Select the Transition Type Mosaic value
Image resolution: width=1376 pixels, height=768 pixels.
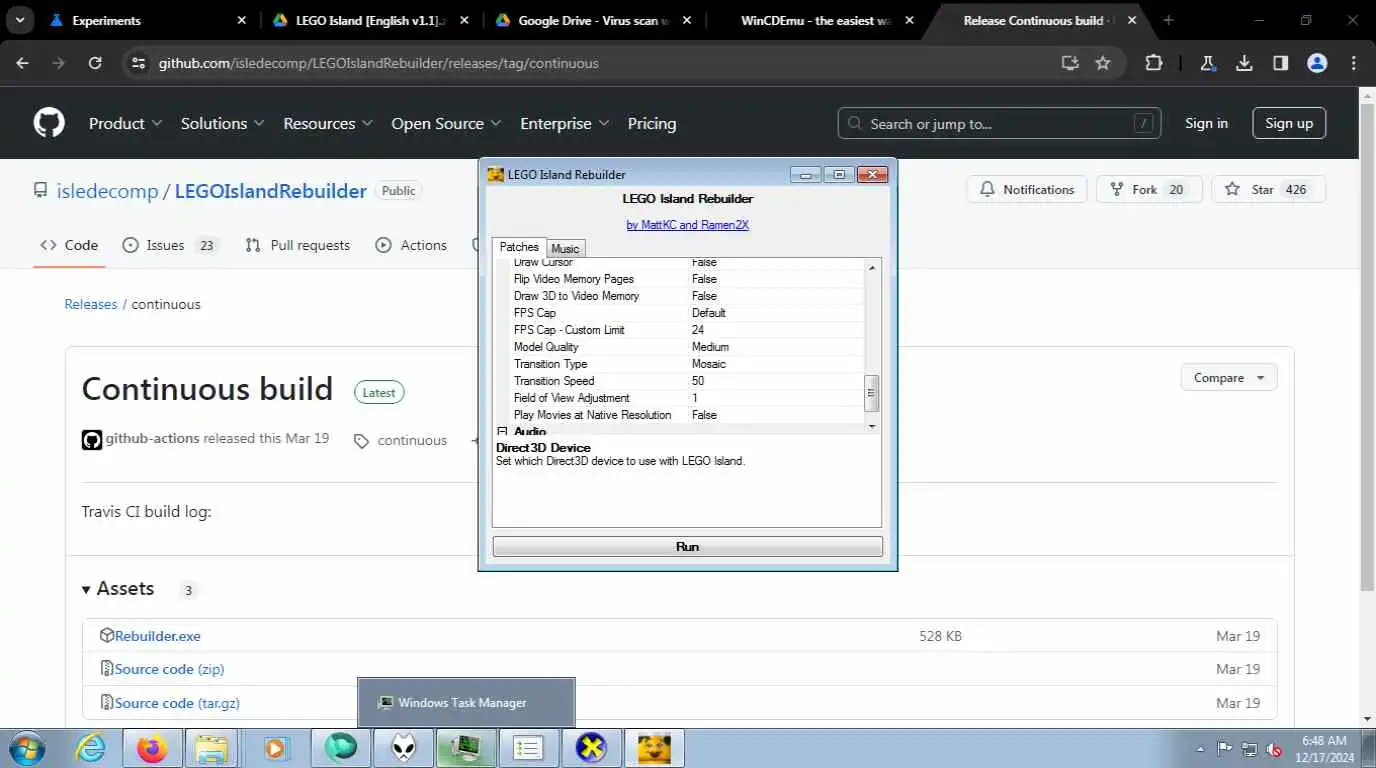pos(709,364)
